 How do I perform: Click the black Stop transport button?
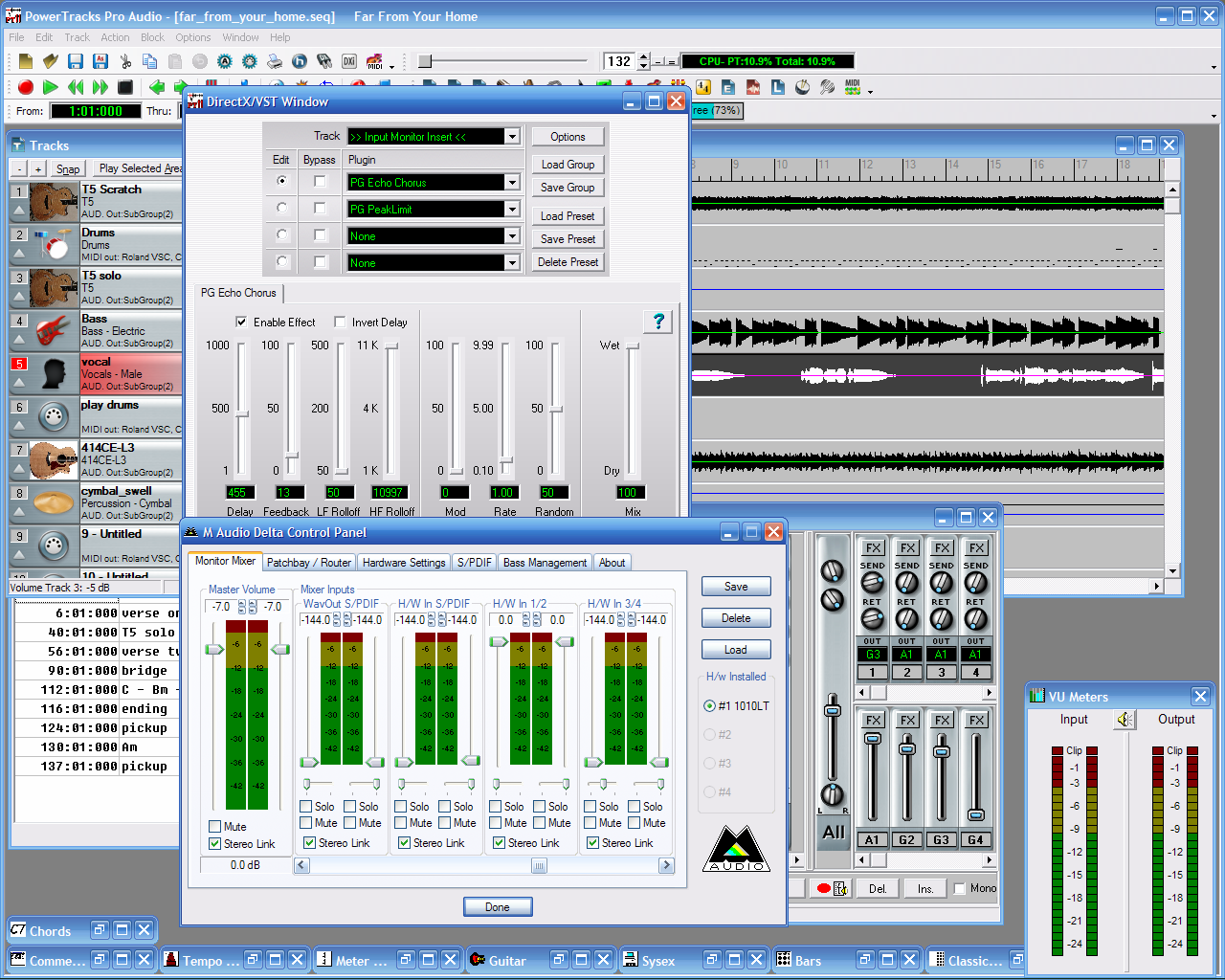[x=125, y=87]
